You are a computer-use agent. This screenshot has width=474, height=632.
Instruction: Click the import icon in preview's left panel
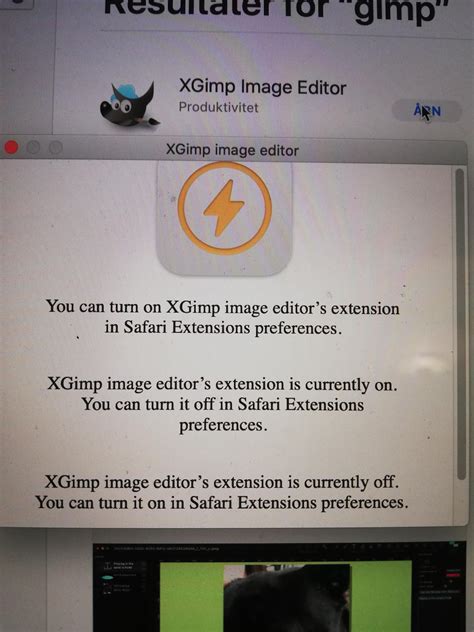[108, 566]
